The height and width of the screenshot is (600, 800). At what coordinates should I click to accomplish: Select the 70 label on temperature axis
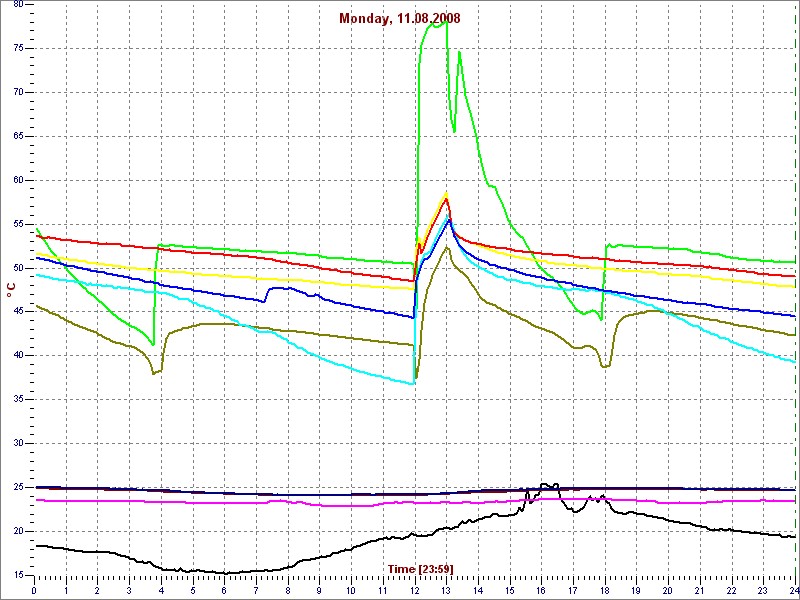pyautogui.click(x=18, y=92)
